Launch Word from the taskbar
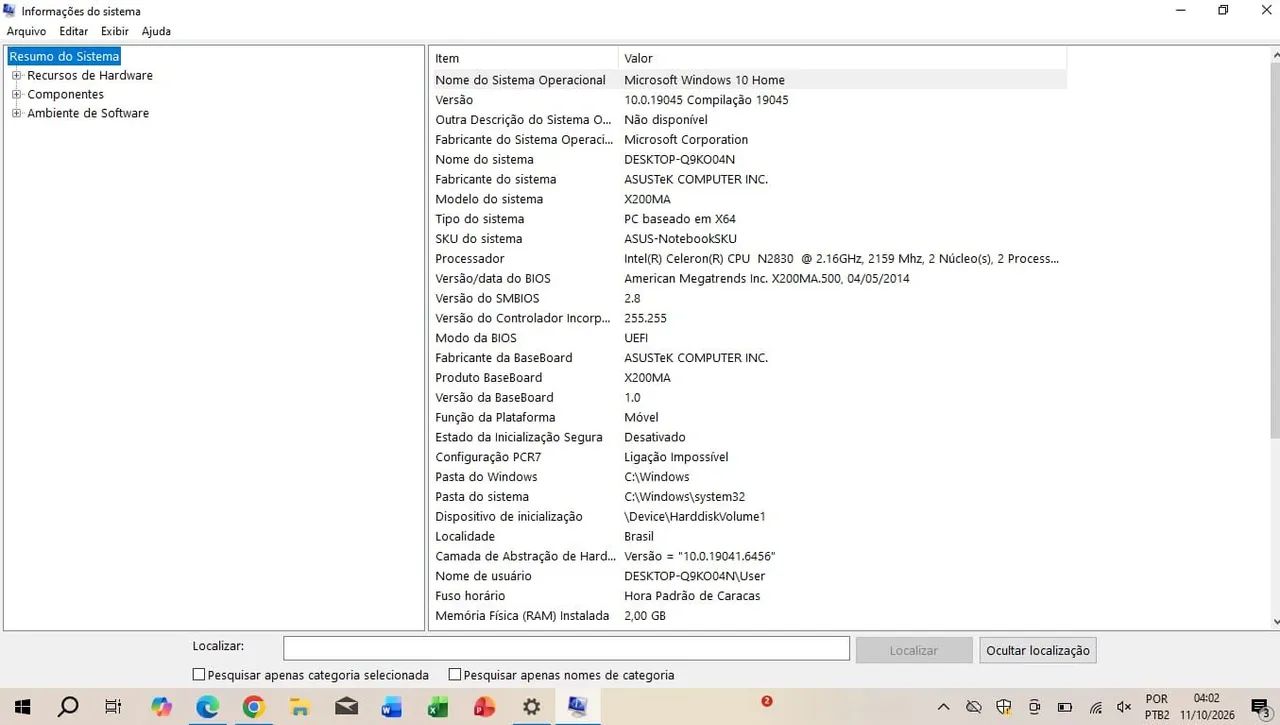Image resolution: width=1280 pixels, height=725 pixels. point(392,707)
